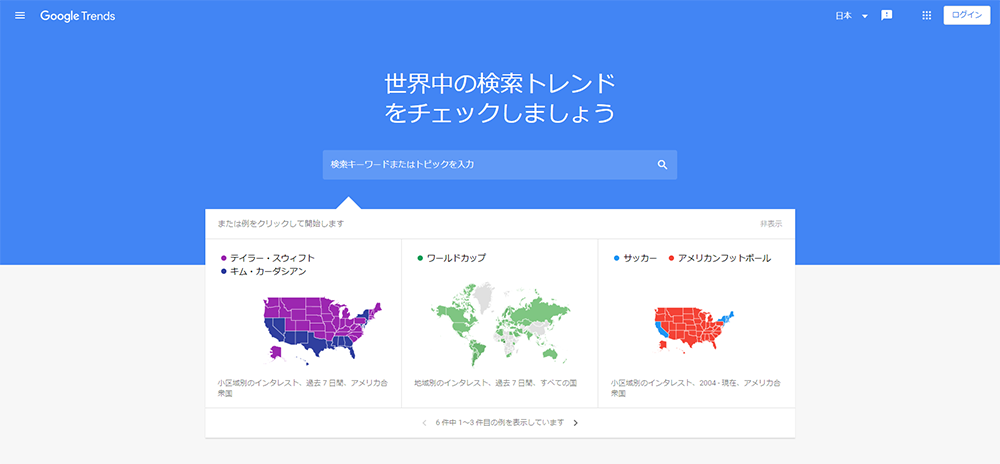Click the 世界中の検索トレンド headline
Screen dimensions: 1000x464
click(500, 83)
